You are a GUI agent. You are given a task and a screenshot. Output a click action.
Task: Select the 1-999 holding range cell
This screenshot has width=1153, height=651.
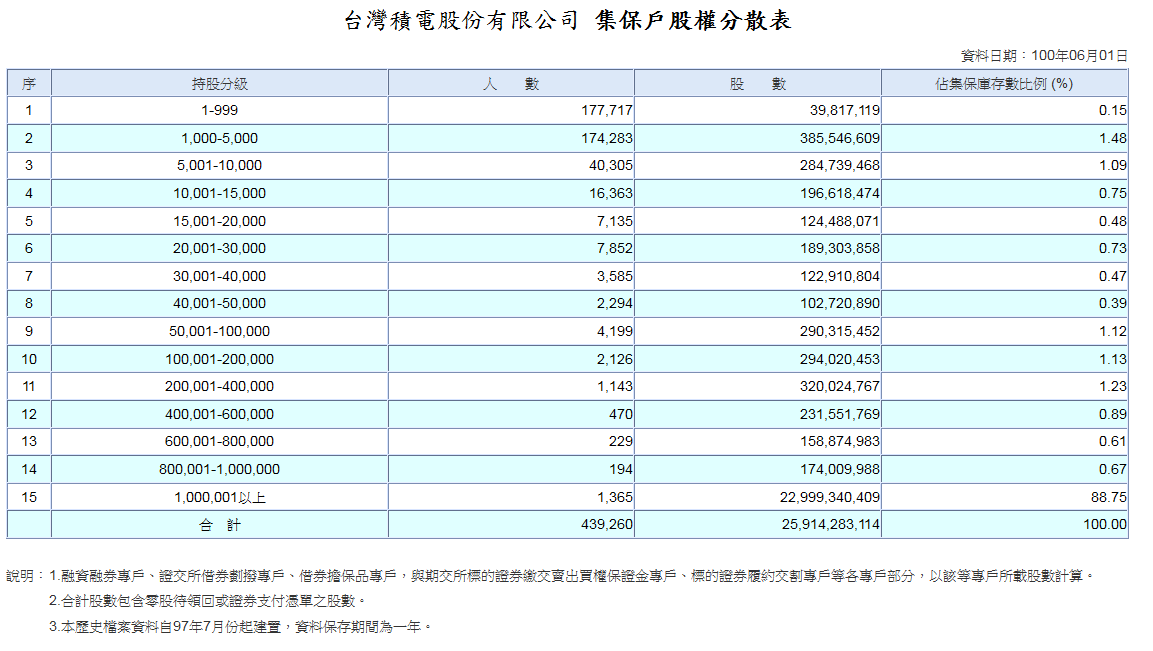pos(219,110)
